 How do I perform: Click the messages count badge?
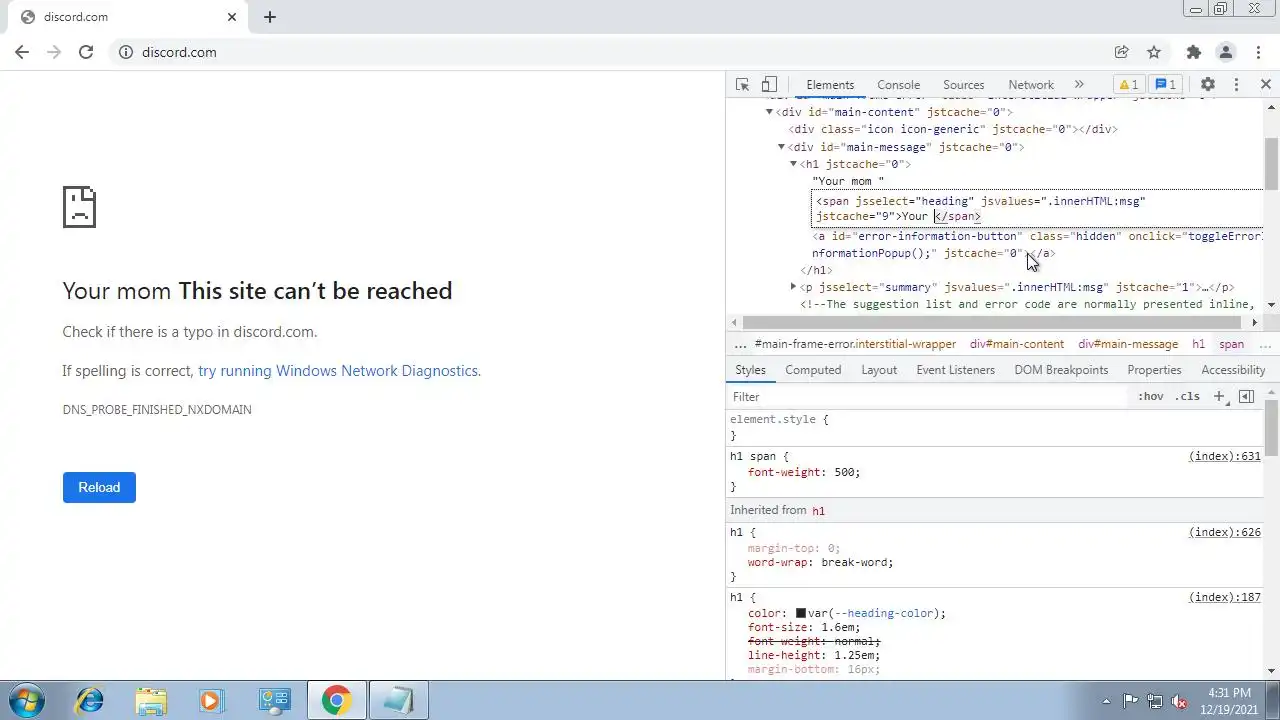(x=1165, y=85)
